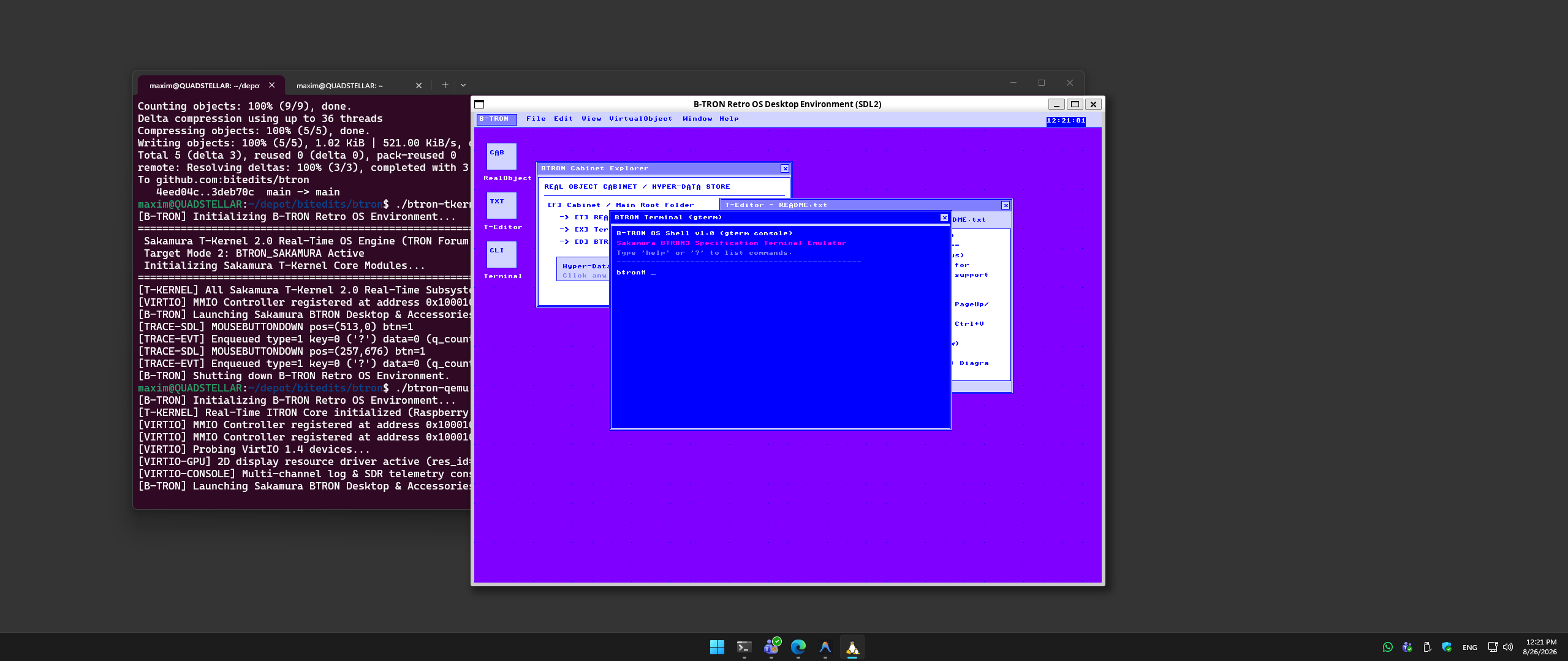Select the [T] REA entry in Cabinet Explorer

[x=584, y=217]
